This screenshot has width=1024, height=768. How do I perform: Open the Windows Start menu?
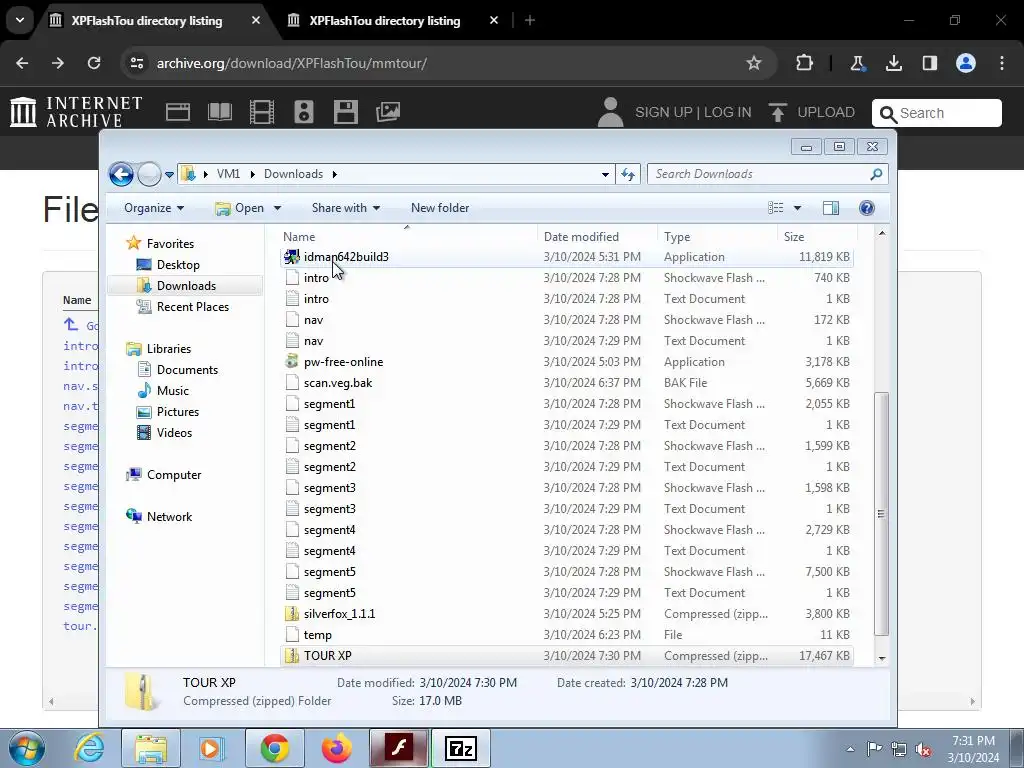tap(25, 748)
